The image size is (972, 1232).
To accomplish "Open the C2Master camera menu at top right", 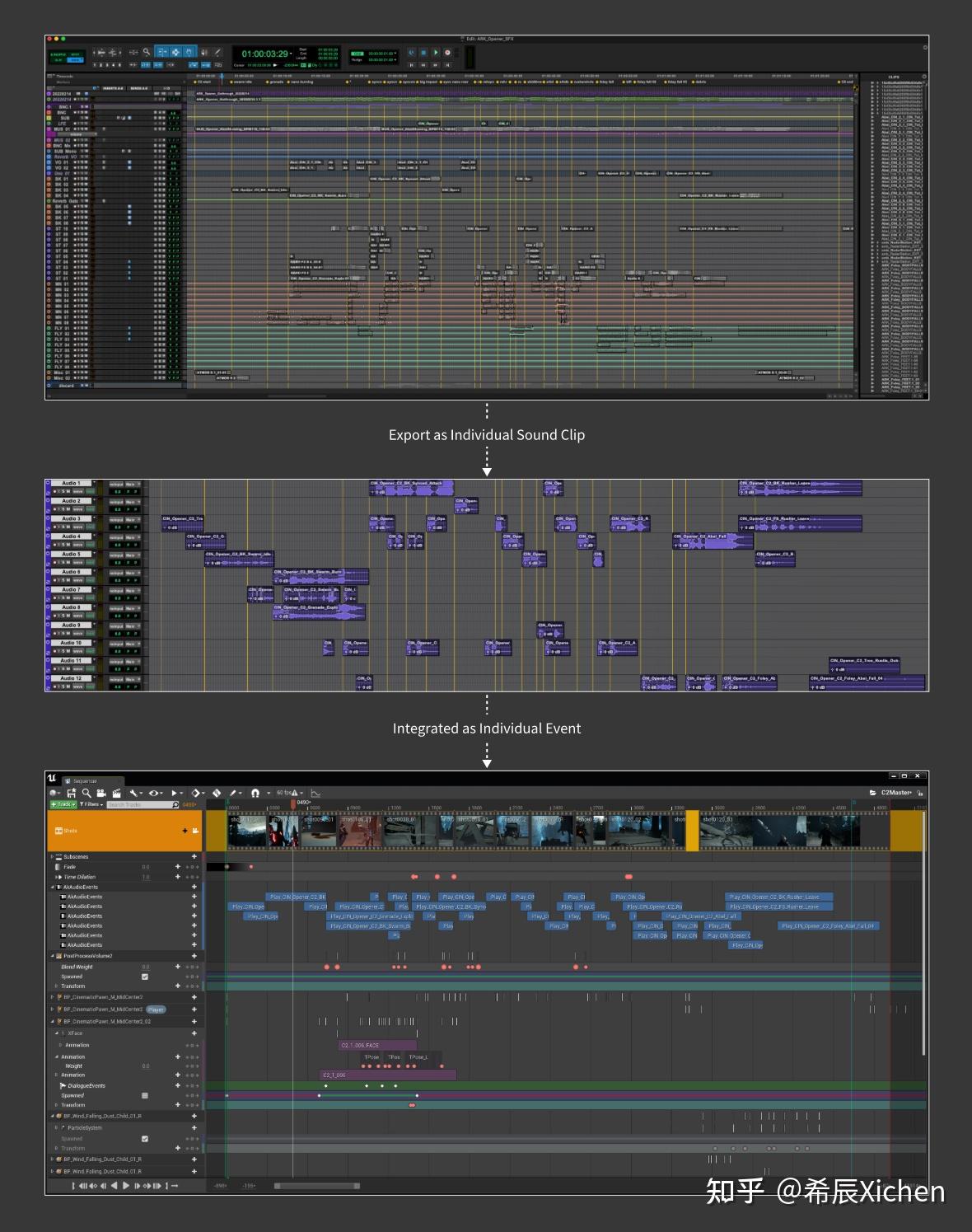I will coord(896,792).
